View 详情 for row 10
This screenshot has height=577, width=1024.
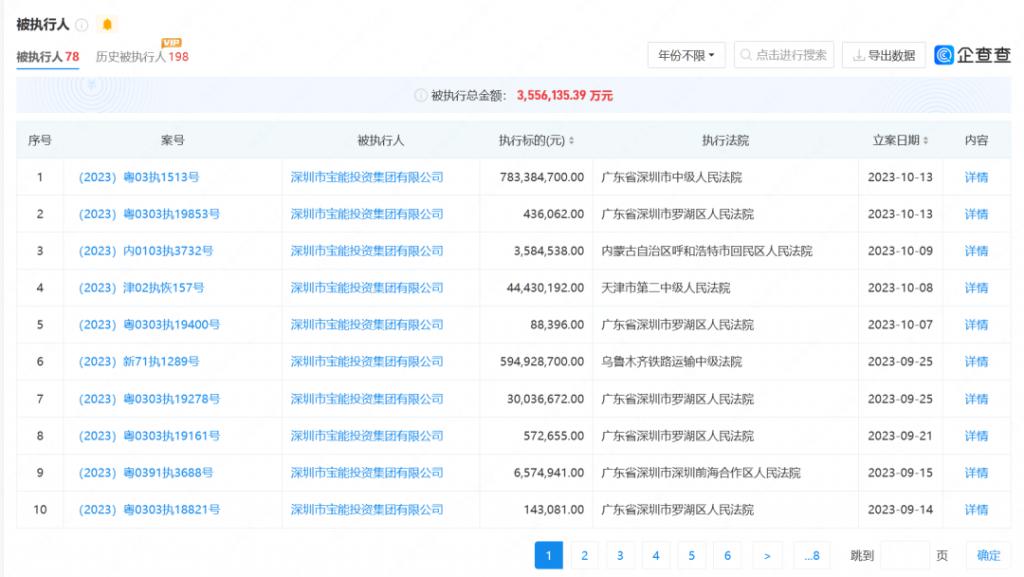pos(976,510)
